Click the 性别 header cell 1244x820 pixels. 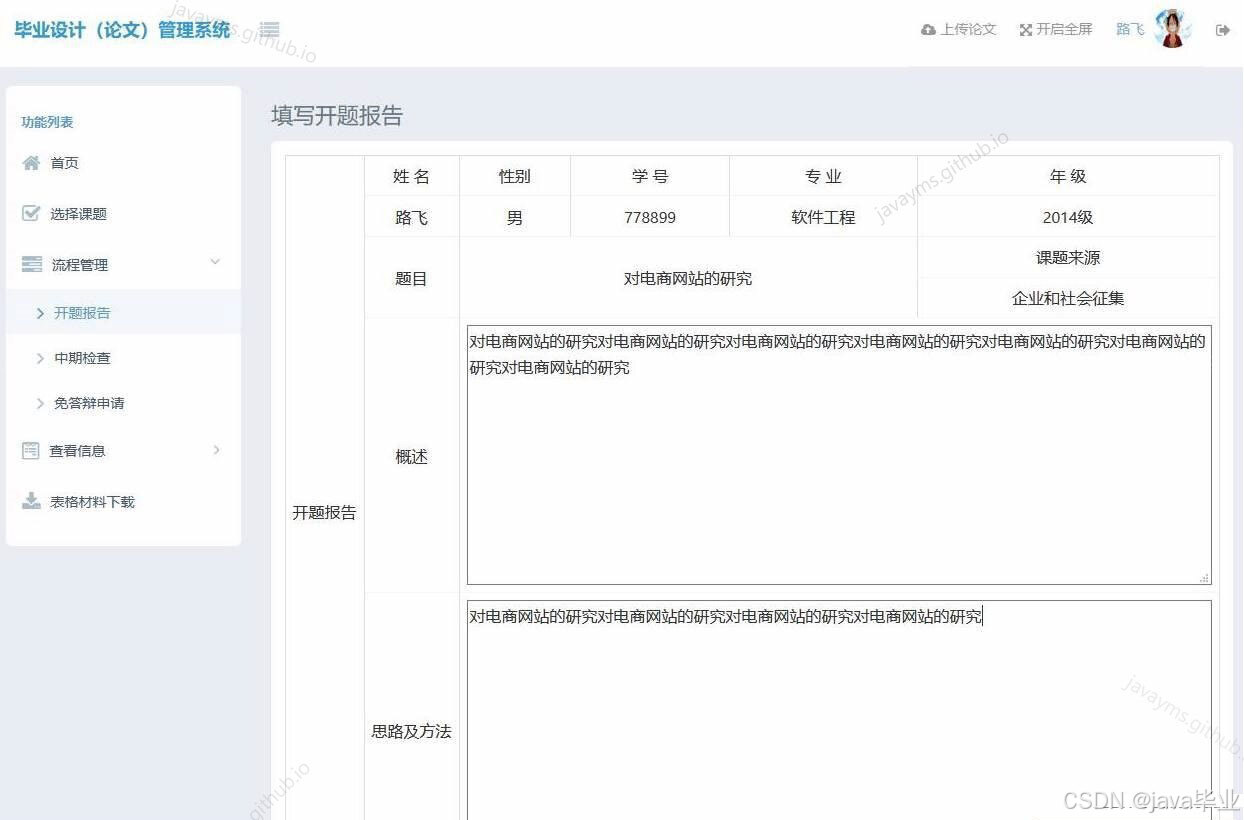pyautogui.click(x=515, y=176)
